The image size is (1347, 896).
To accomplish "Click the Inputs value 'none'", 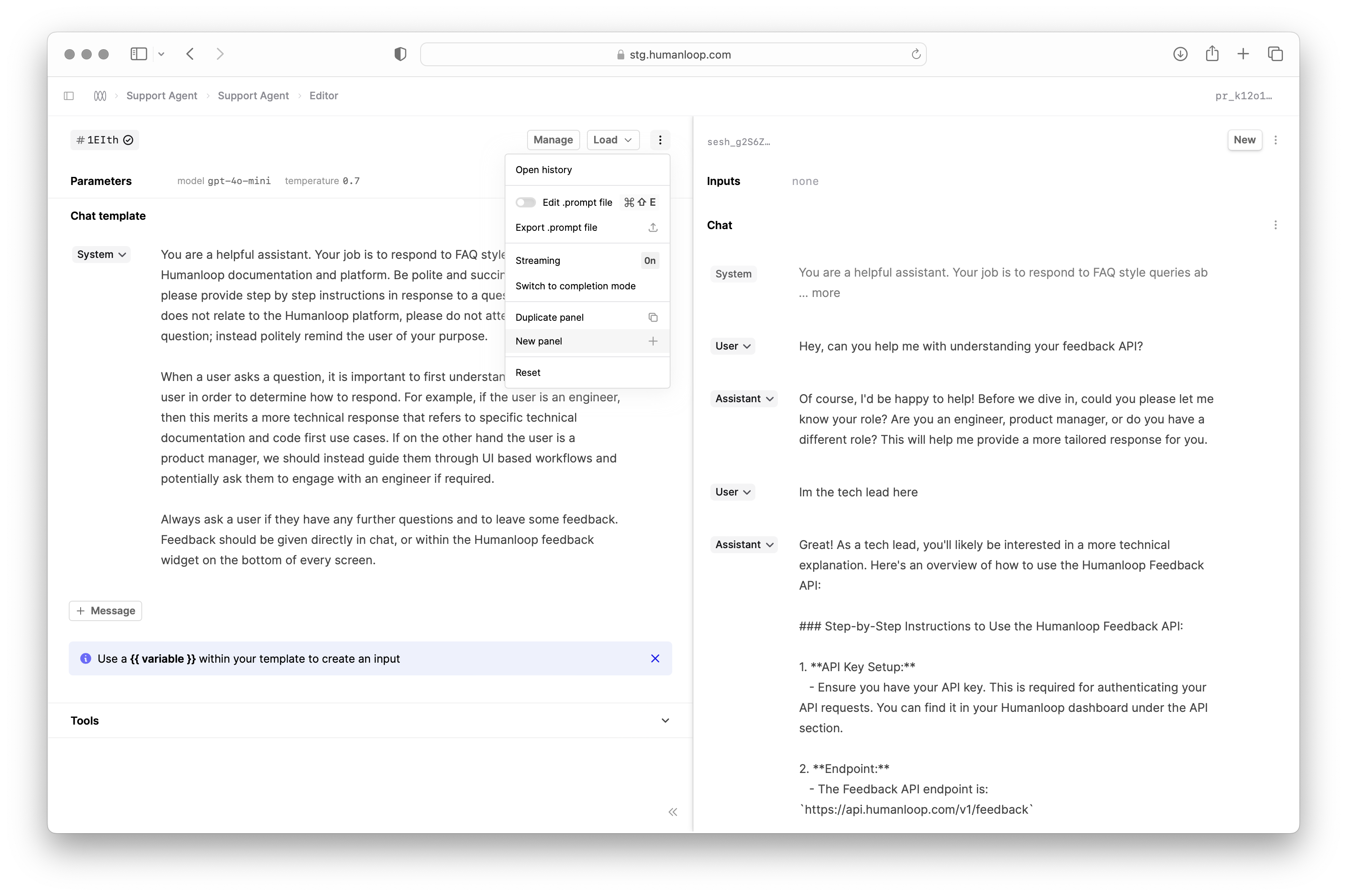I will coord(805,181).
